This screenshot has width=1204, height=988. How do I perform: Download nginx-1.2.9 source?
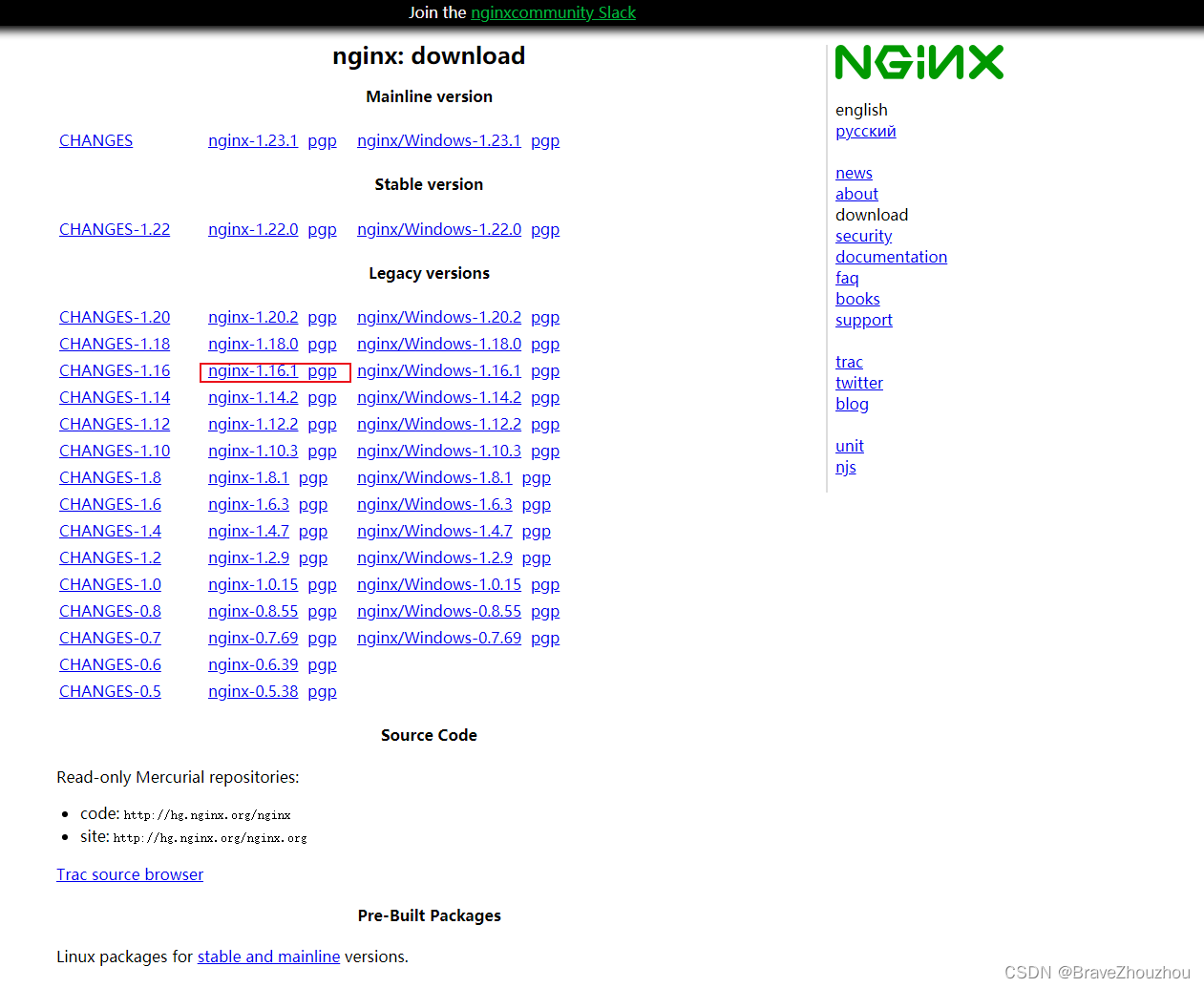(x=248, y=557)
